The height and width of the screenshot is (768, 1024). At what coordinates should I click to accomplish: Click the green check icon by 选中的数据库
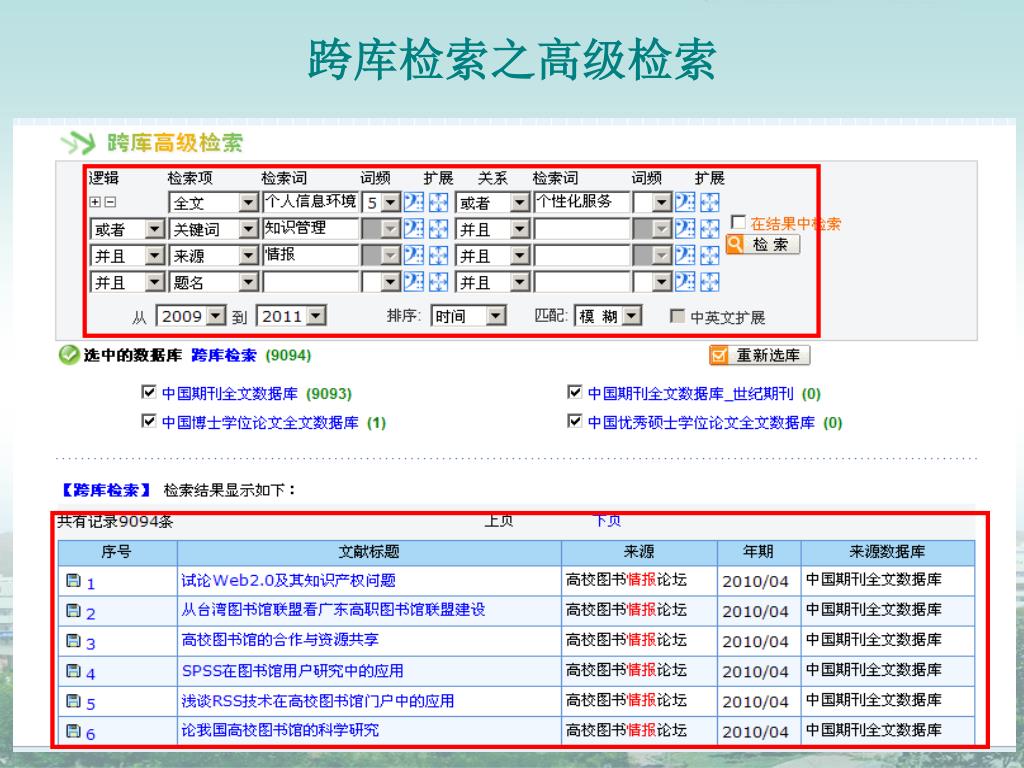coord(67,355)
